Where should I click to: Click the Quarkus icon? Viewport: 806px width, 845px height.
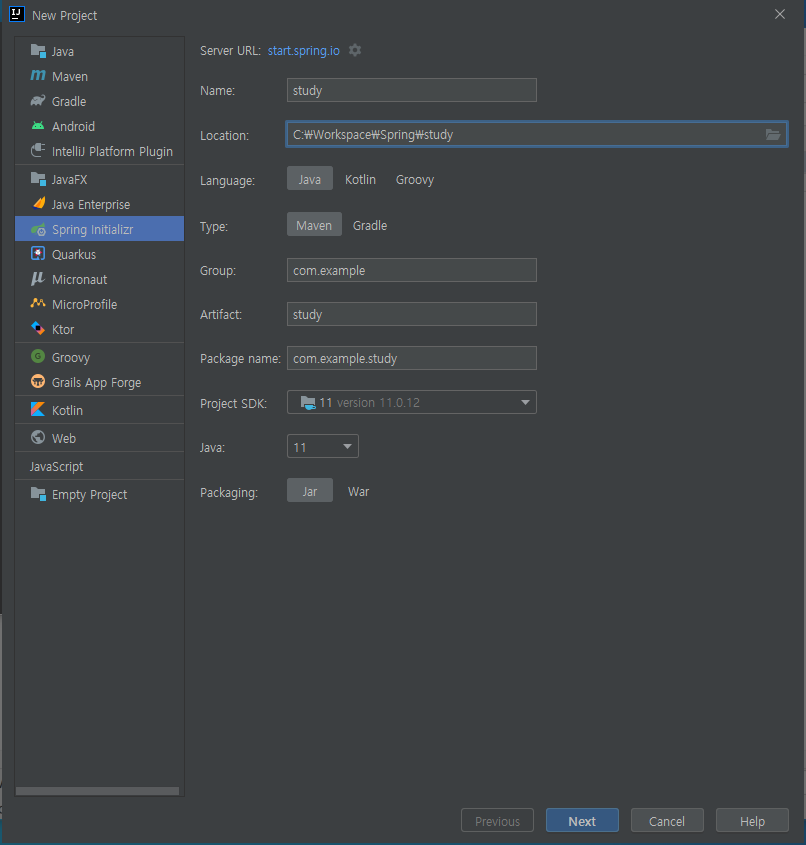38,253
